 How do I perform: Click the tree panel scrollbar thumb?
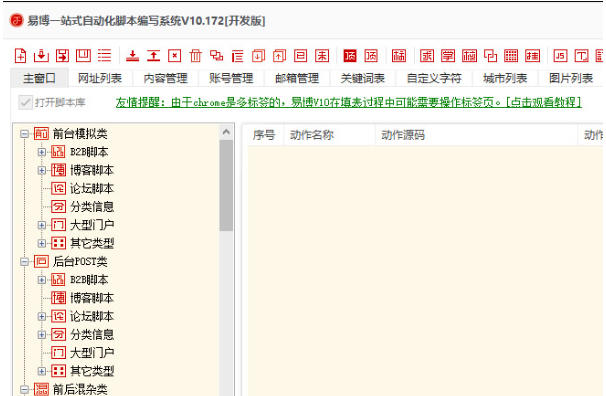[x=226, y=185]
